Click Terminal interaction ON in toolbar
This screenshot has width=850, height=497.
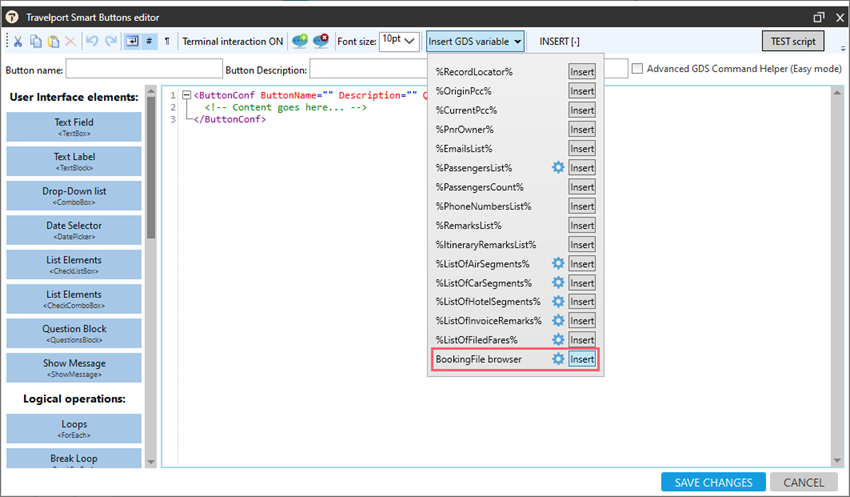232,41
